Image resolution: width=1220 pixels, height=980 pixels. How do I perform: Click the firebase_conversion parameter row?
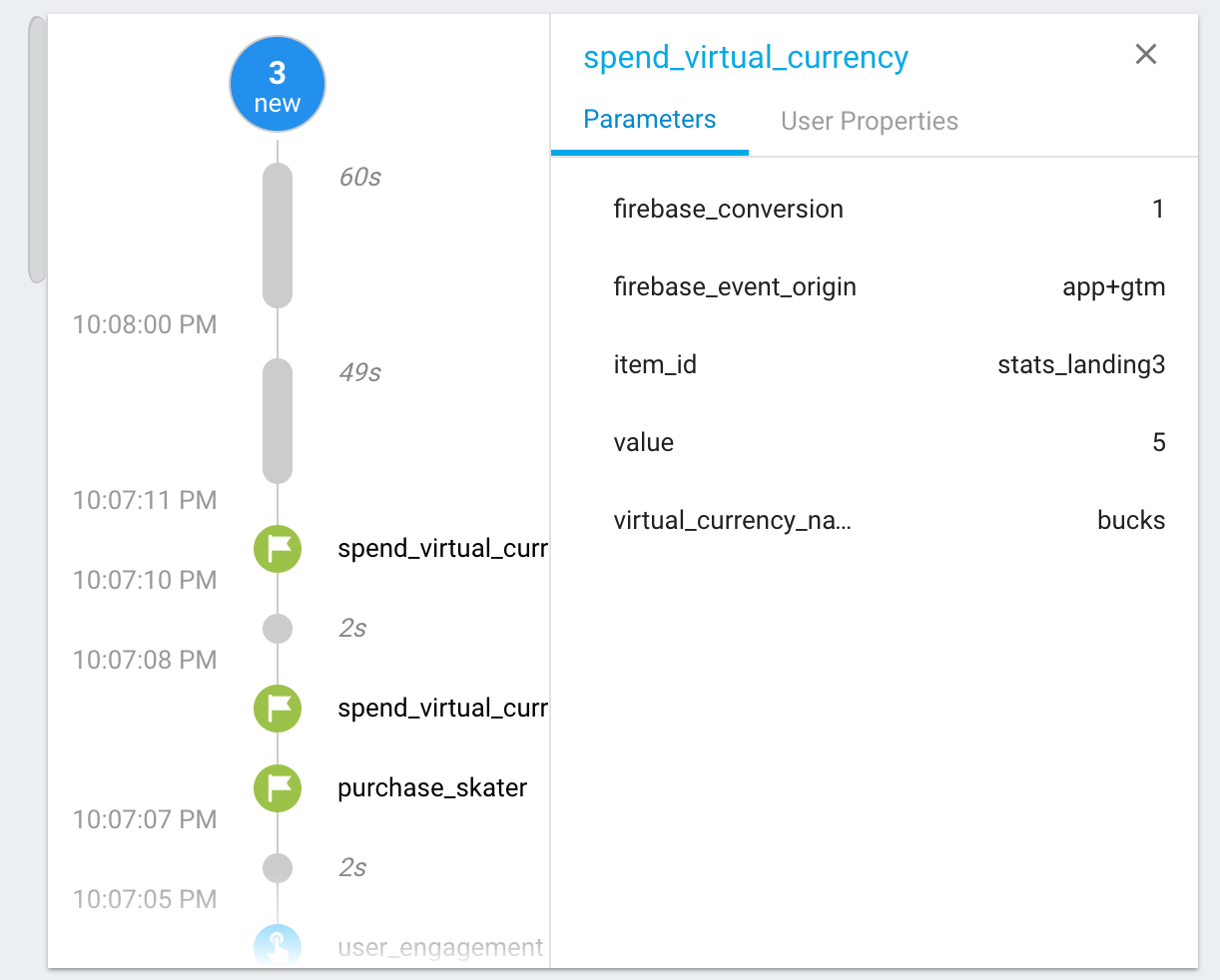pyautogui.click(x=889, y=210)
